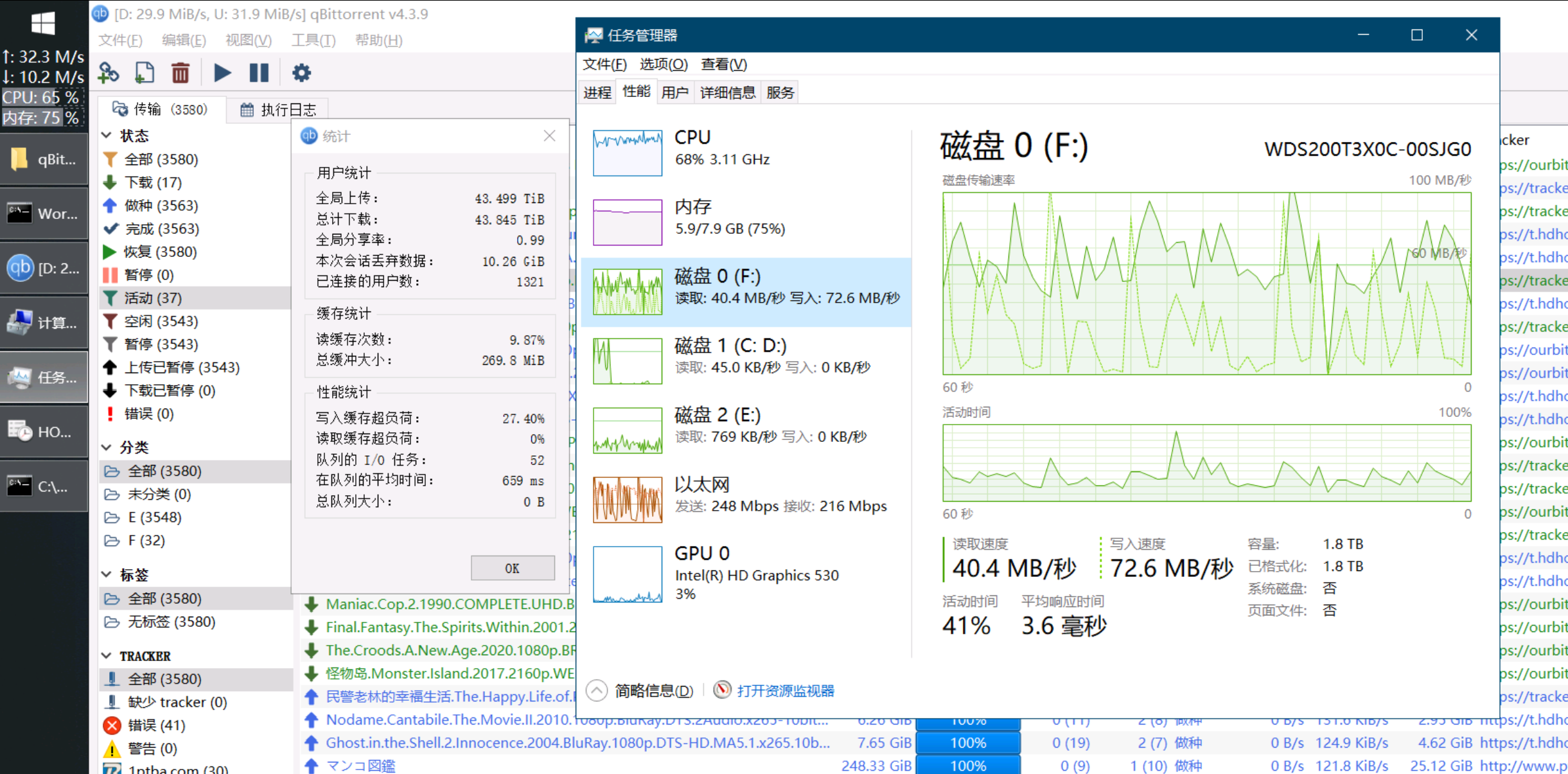Switch to the 进程 tab
This screenshot has width=1568, height=774.
pyautogui.click(x=597, y=92)
